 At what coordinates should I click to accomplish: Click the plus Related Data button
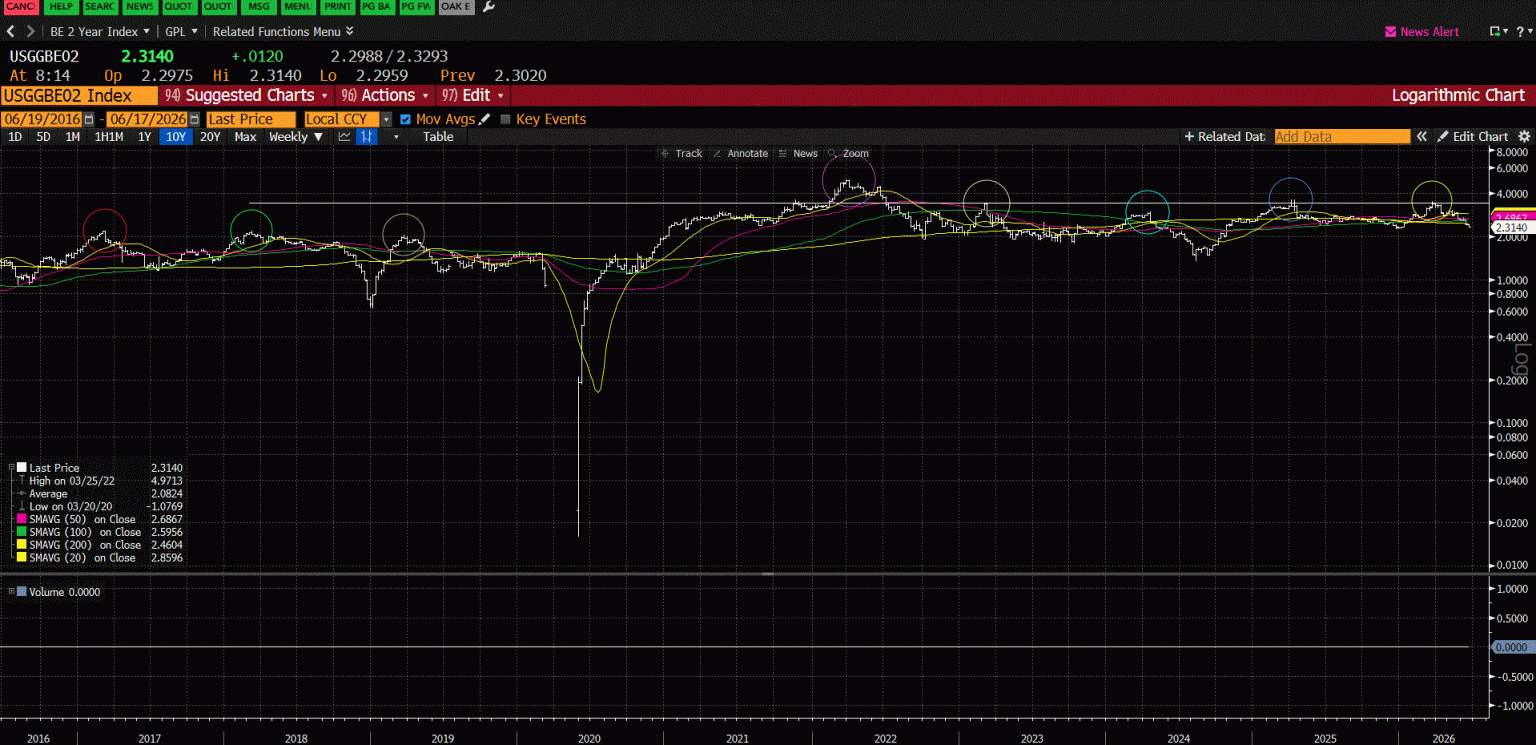(x=1225, y=137)
